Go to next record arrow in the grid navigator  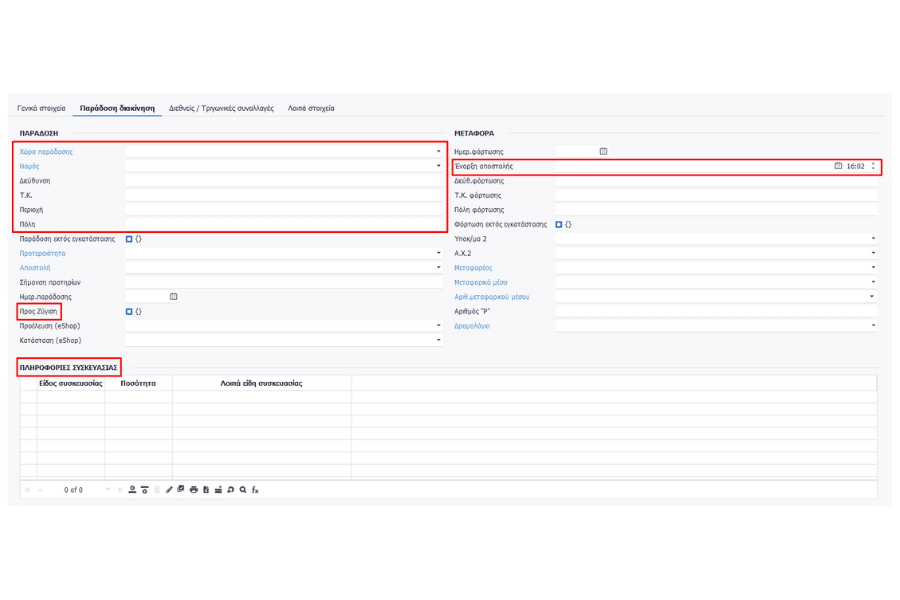[108, 490]
